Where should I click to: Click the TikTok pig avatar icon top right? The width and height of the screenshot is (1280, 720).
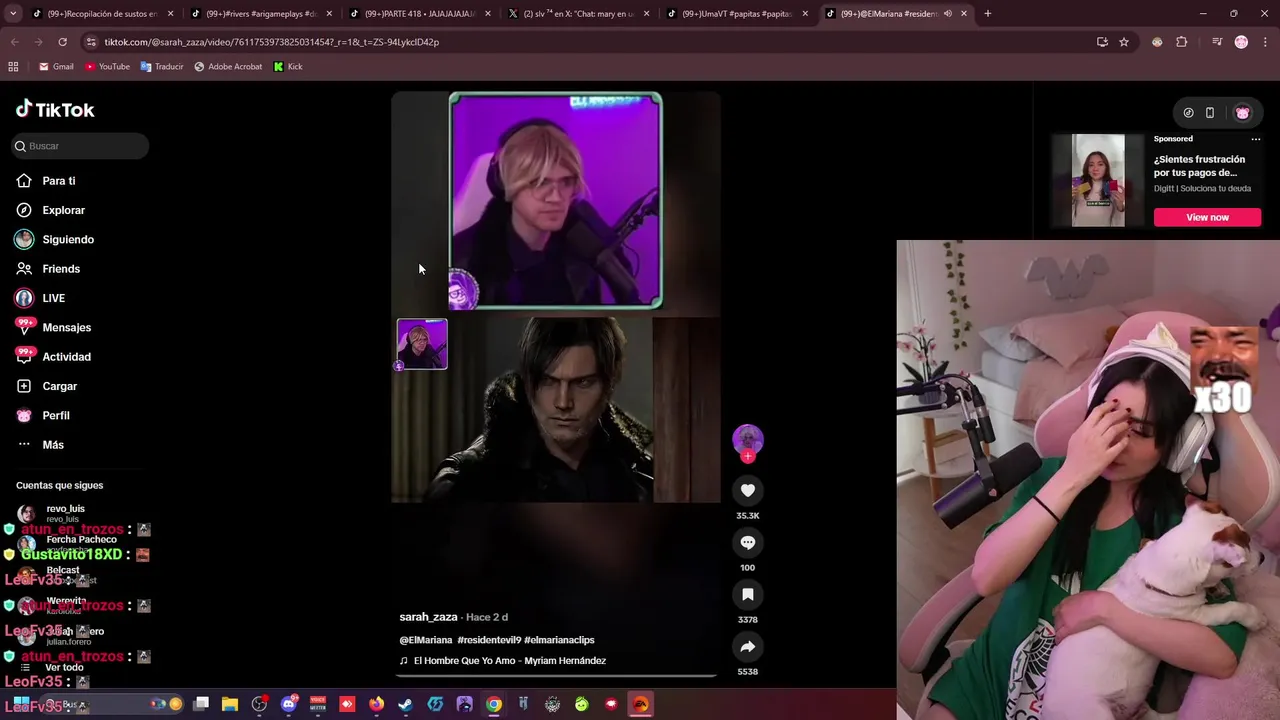(1242, 113)
